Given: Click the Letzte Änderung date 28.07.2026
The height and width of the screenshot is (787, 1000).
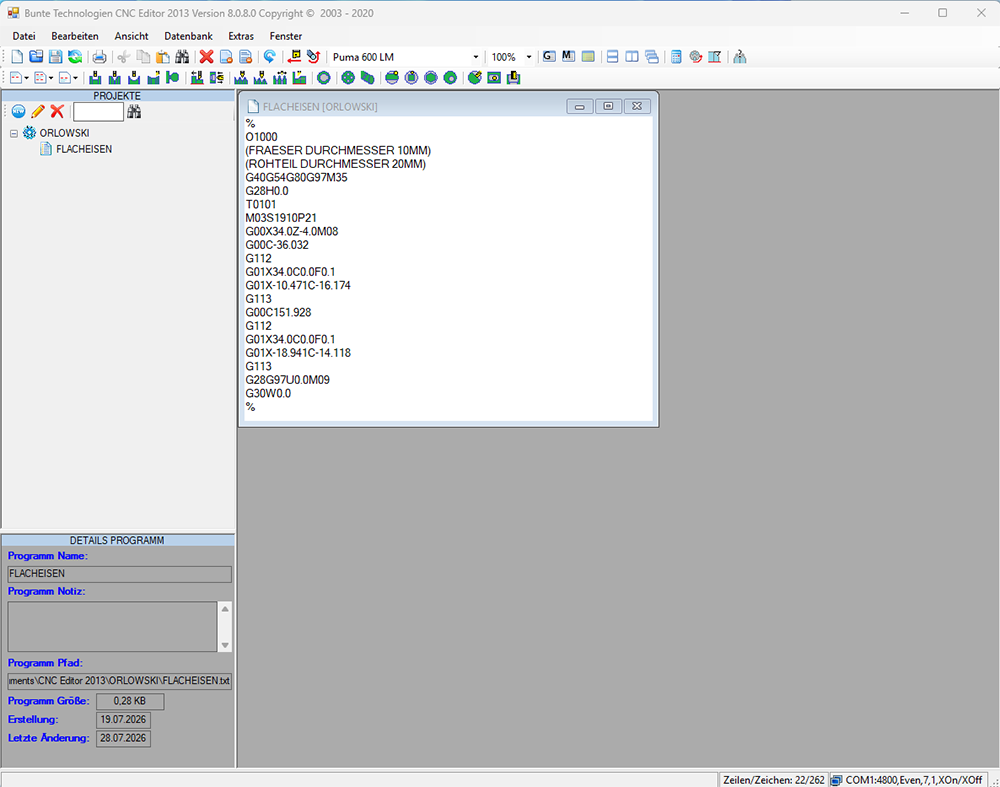Looking at the screenshot, I should (x=123, y=739).
